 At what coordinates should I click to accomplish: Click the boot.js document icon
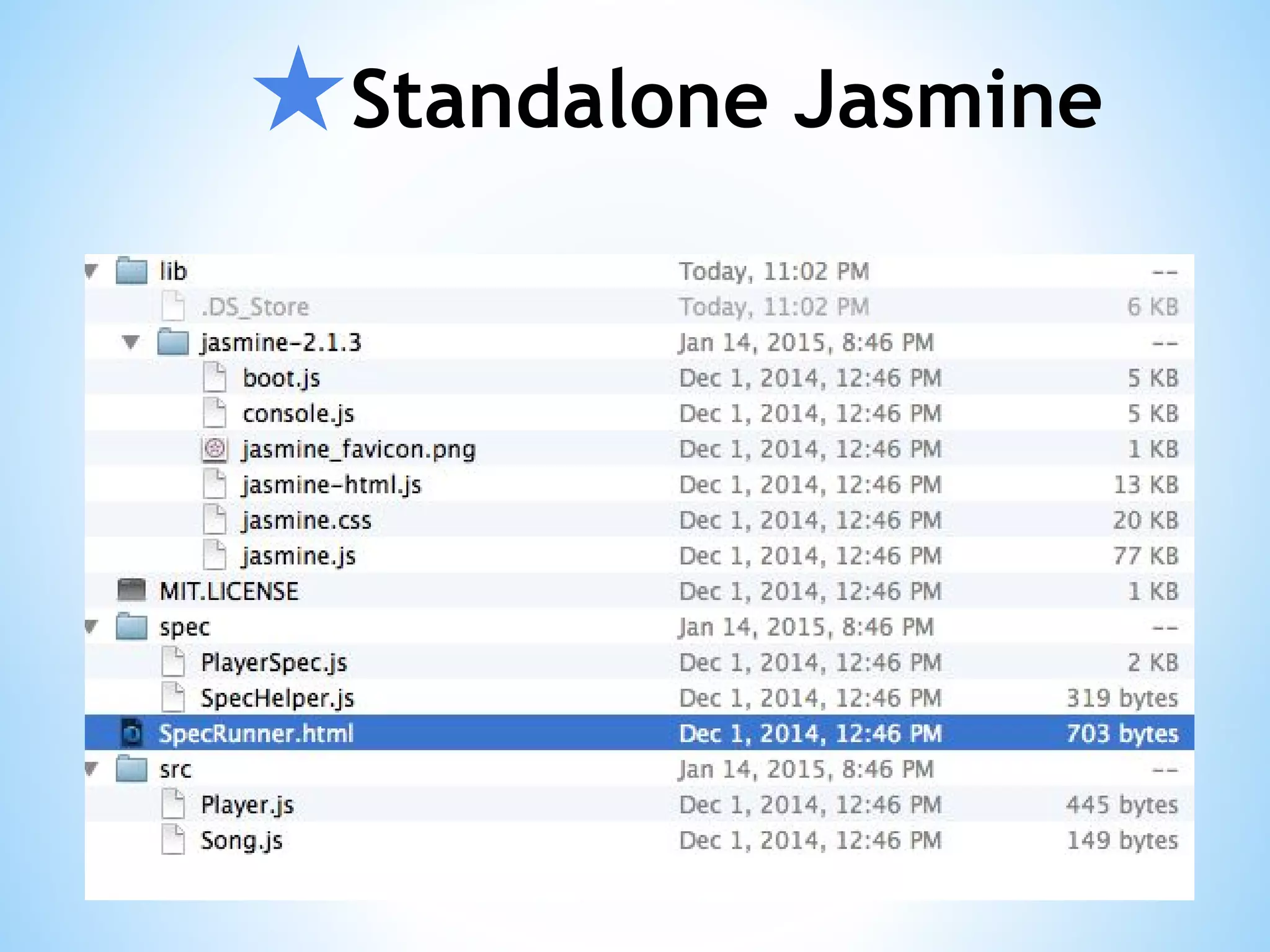pos(215,377)
